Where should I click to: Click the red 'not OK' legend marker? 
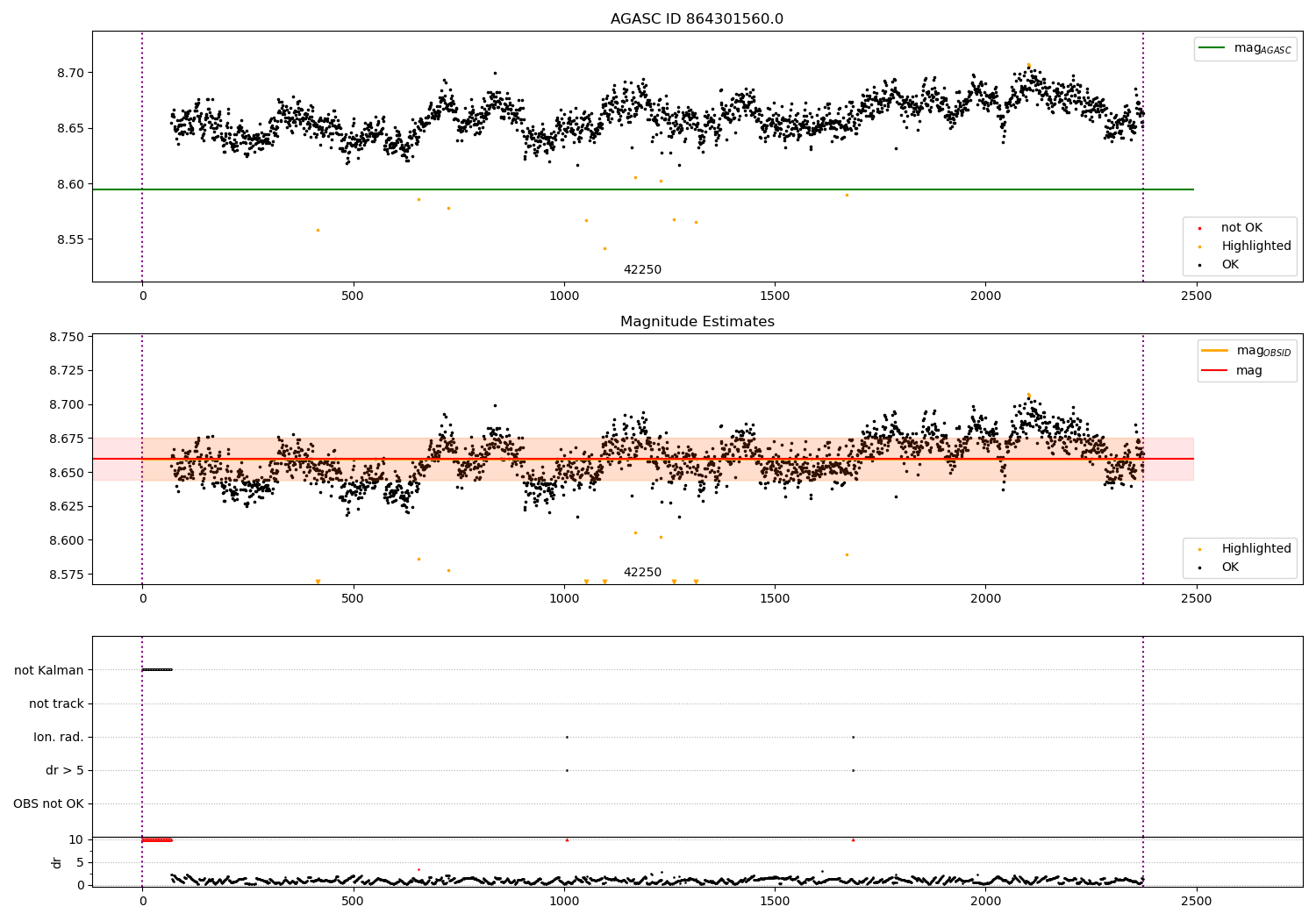(1199, 228)
